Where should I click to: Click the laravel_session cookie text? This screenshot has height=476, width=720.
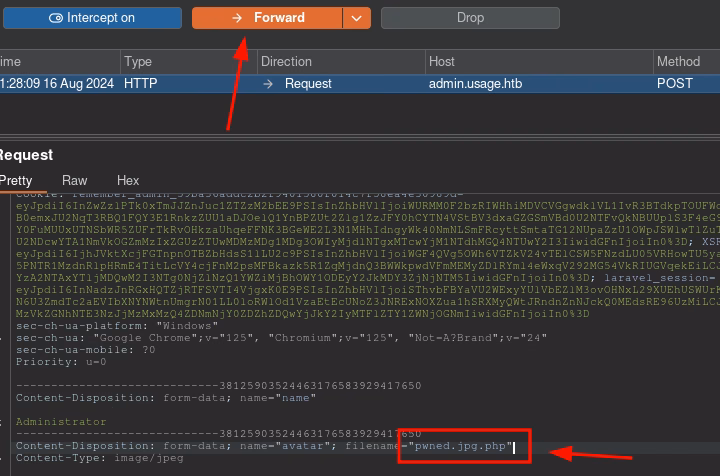coord(659,278)
